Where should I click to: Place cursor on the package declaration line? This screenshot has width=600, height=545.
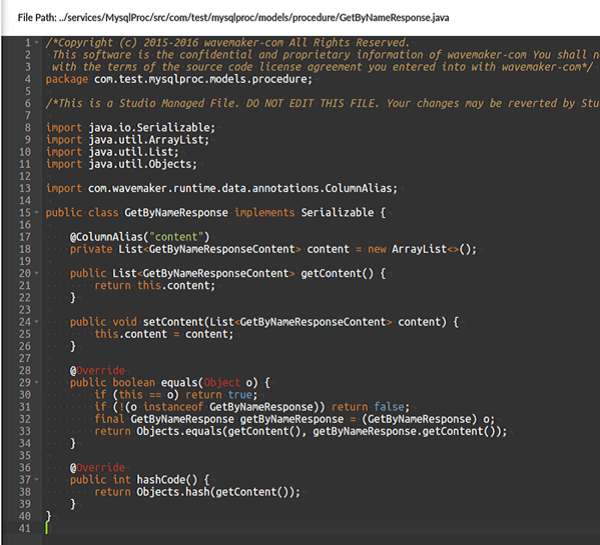178,79
